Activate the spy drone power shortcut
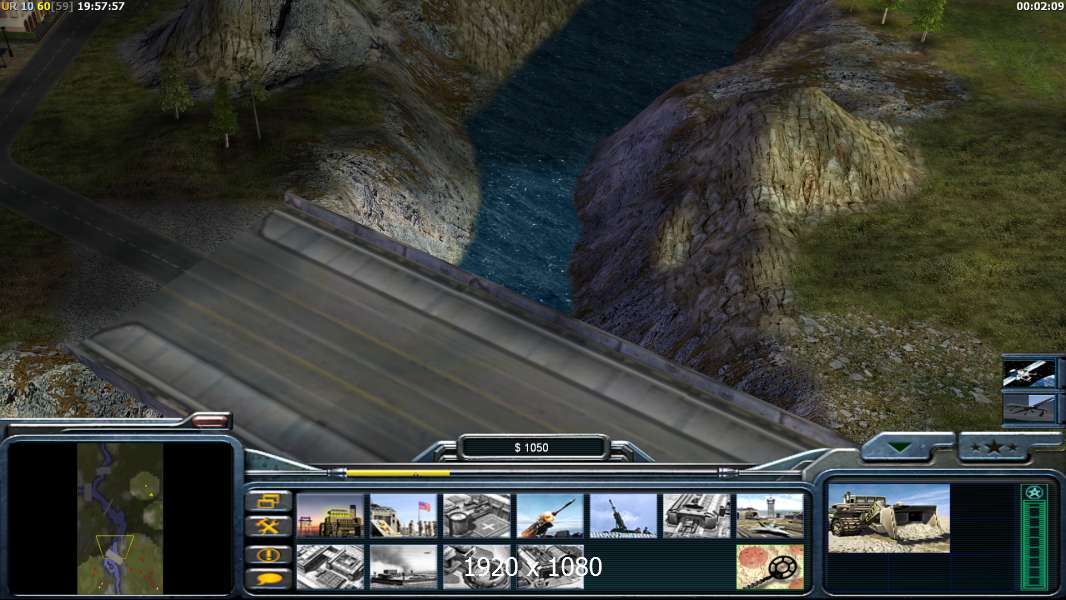Screen dimensions: 1066x600 click(1029, 408)
